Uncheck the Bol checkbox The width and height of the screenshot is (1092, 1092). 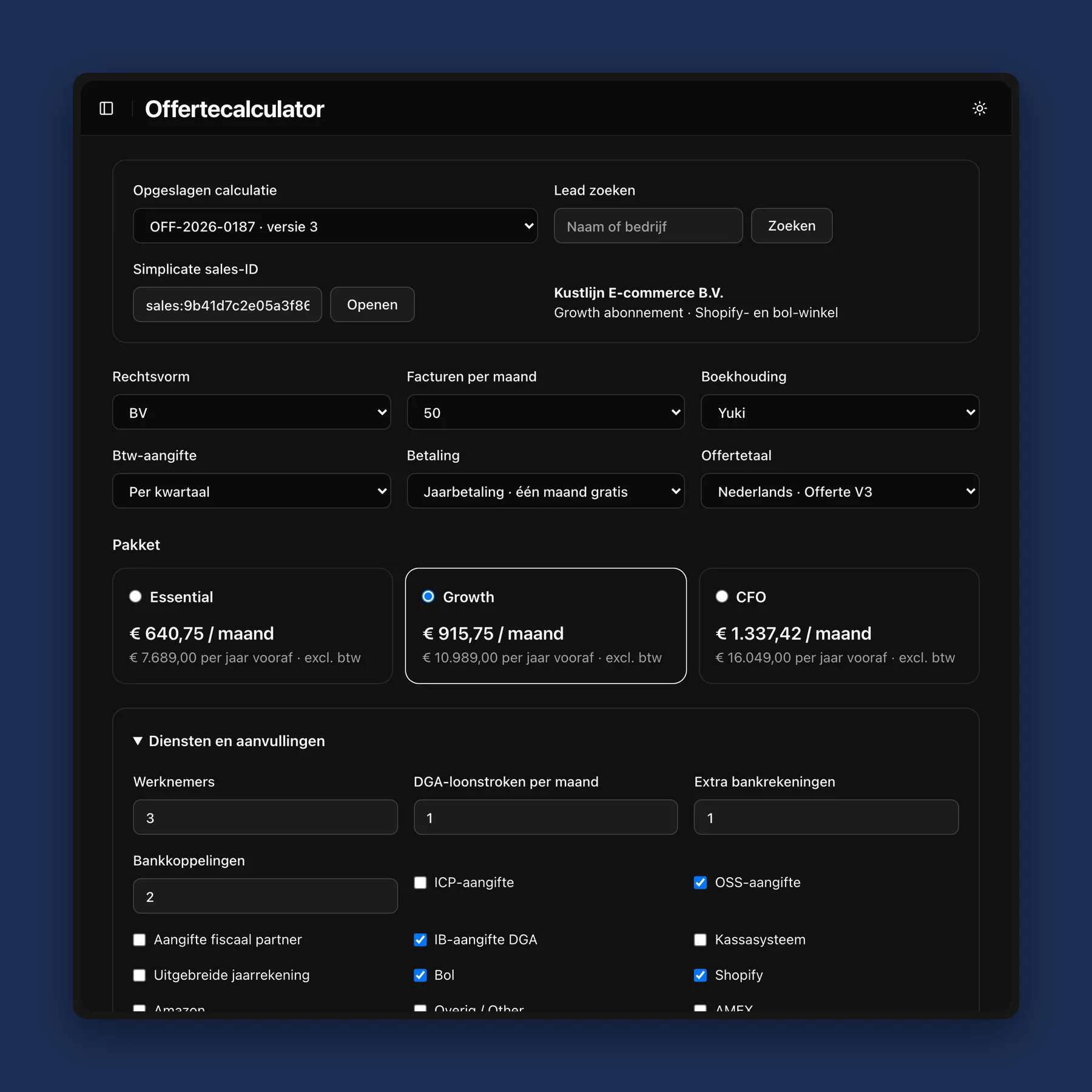coord(420,976)
